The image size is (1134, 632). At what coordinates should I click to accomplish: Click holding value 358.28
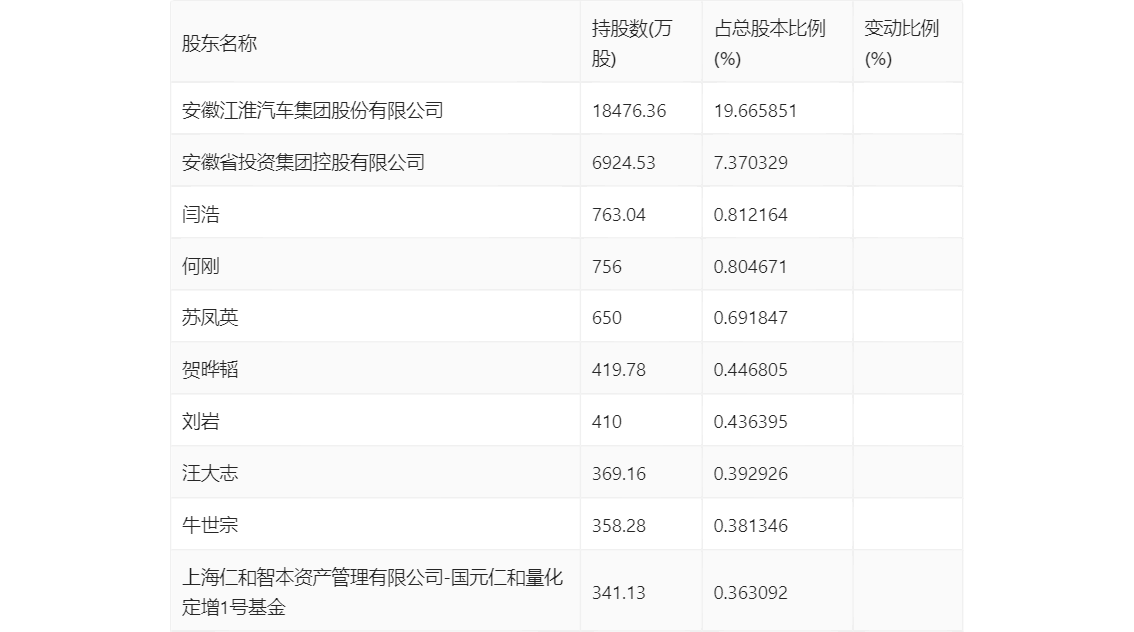pos(619,526)
